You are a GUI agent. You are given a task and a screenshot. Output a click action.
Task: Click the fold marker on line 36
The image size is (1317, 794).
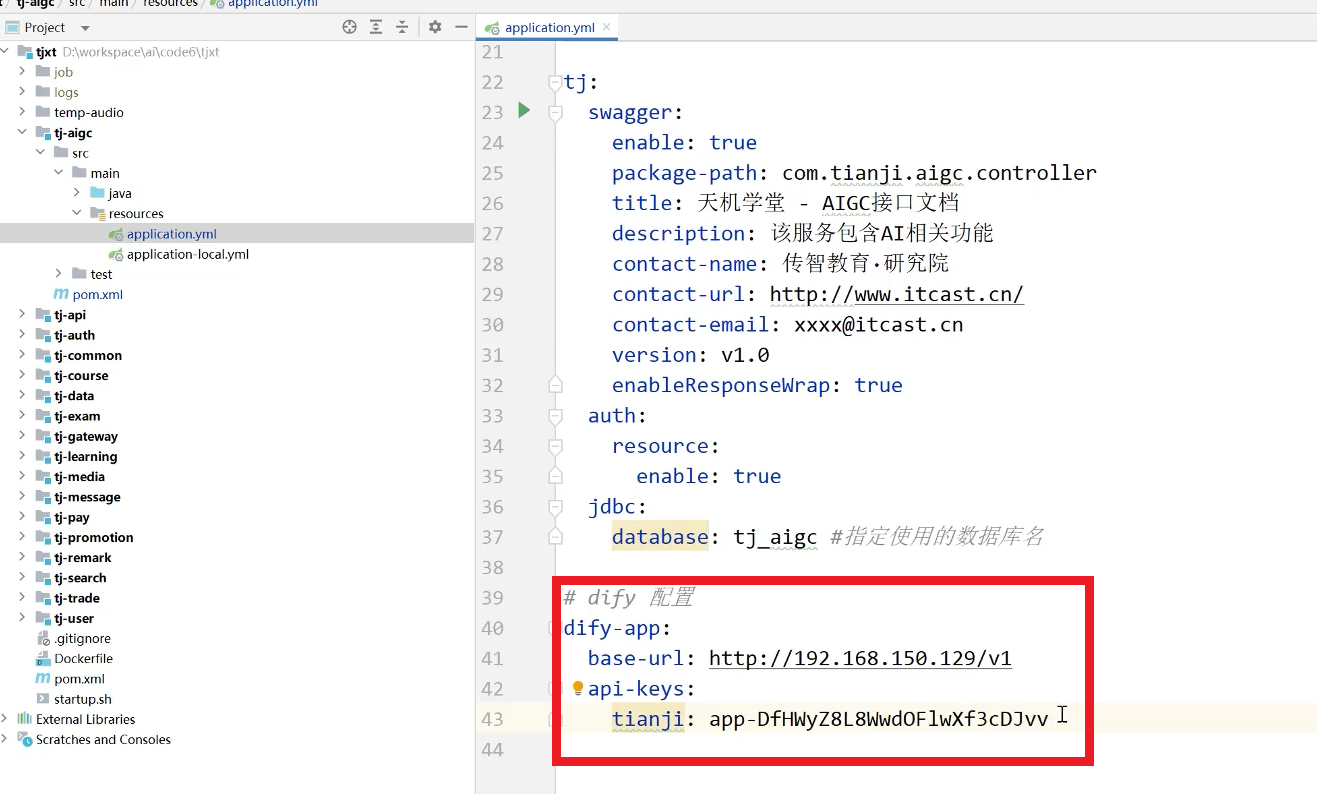(555, 507)
